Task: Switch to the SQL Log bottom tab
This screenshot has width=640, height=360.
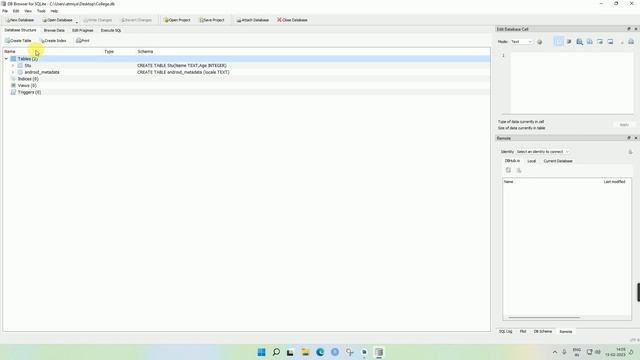Action: click(x=505, y=331)
